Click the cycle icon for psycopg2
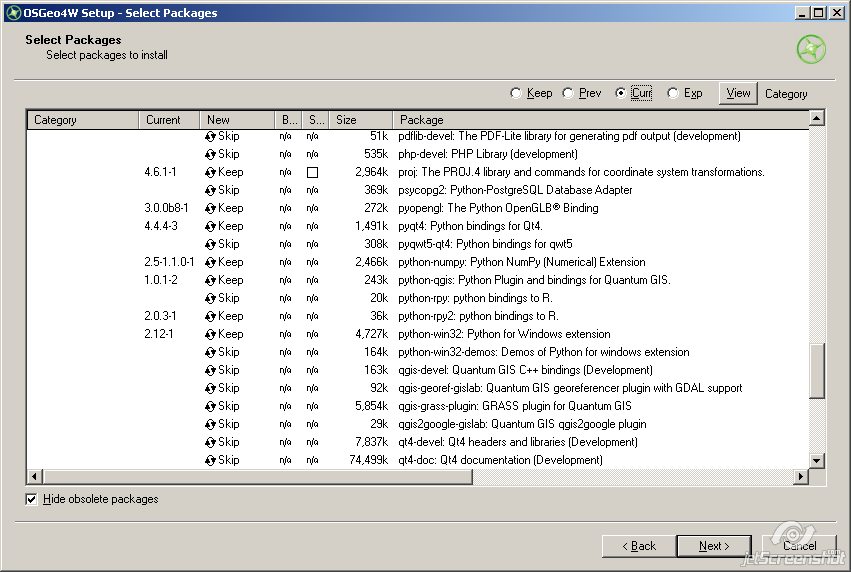 click(211, 190)
